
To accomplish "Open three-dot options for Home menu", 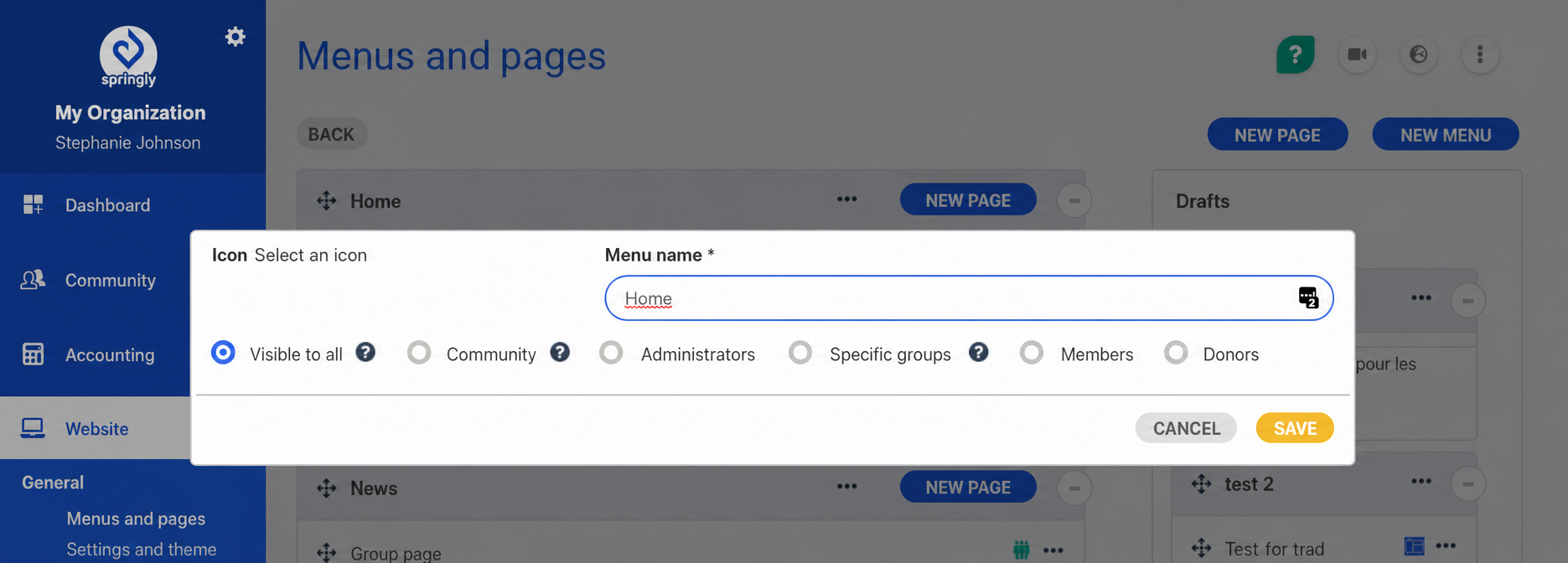I will [846, 199].
